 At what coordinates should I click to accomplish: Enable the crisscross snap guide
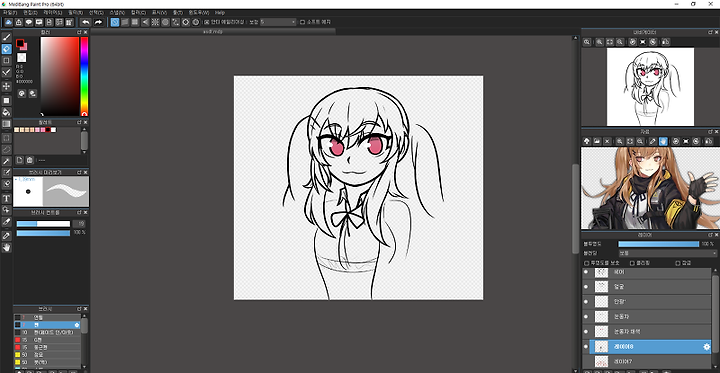click(135, 22)
